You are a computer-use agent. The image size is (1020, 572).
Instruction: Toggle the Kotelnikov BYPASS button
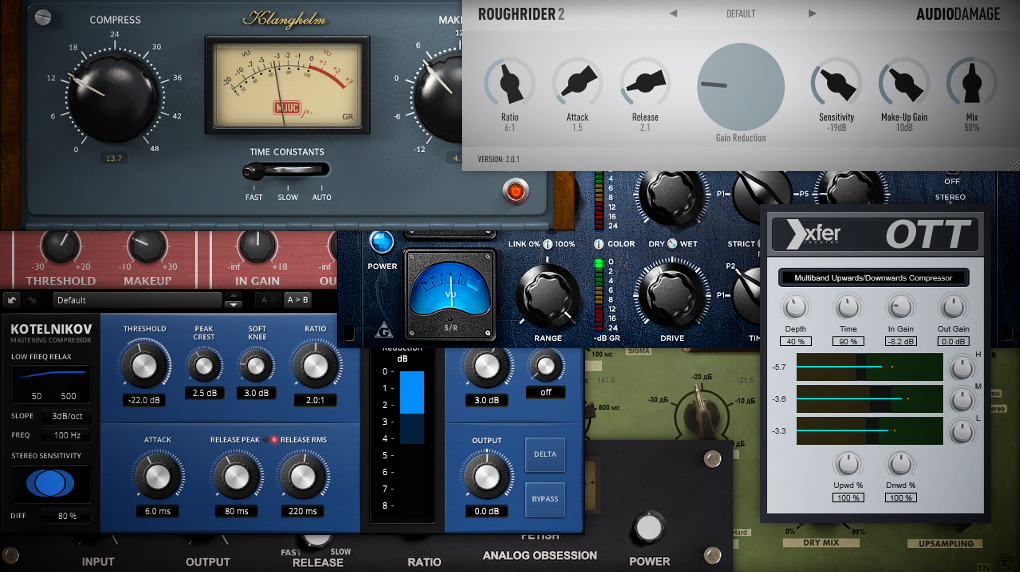pos(544,499)
